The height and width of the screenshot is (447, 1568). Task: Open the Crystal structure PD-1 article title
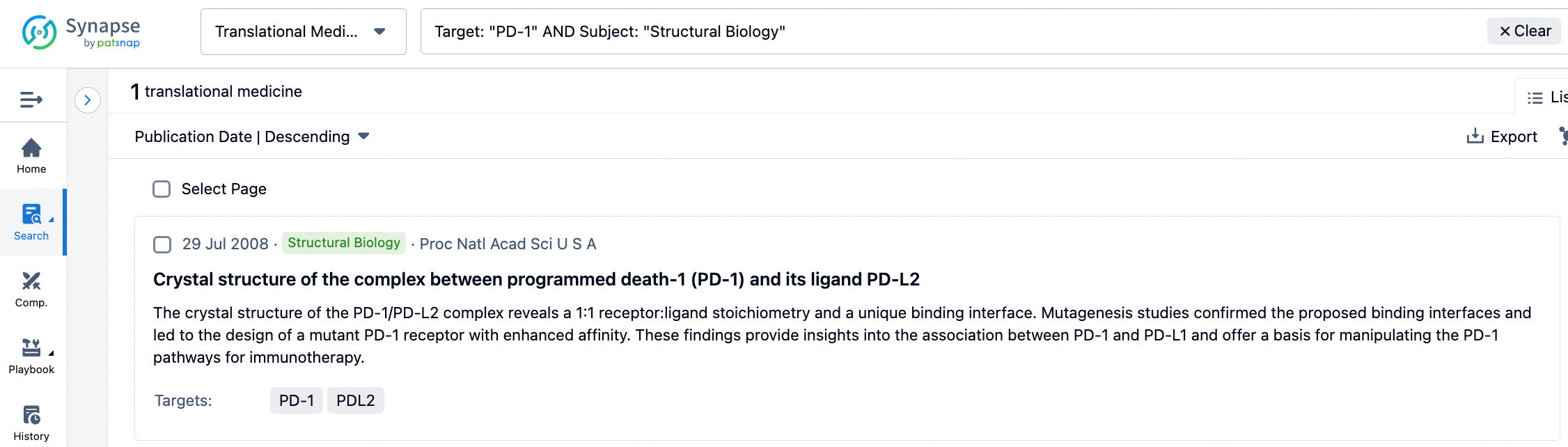536,279
